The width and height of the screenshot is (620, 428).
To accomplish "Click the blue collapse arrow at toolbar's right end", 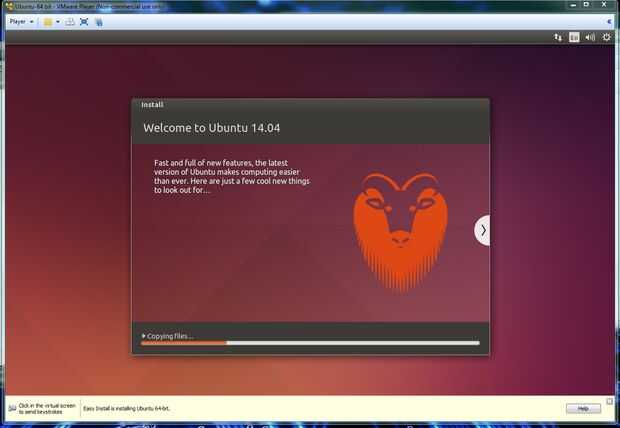I will tap(609, 22).
